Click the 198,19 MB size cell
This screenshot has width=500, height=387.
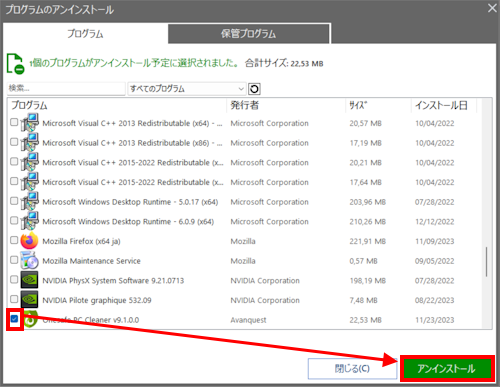367,281
